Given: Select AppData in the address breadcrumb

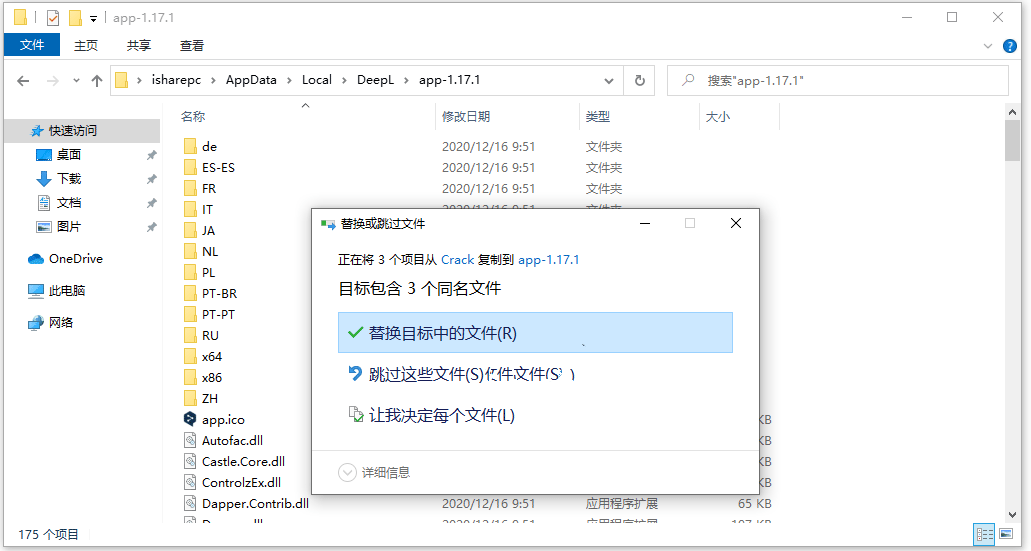Looking at the screenshot, I should coord(251,80).
